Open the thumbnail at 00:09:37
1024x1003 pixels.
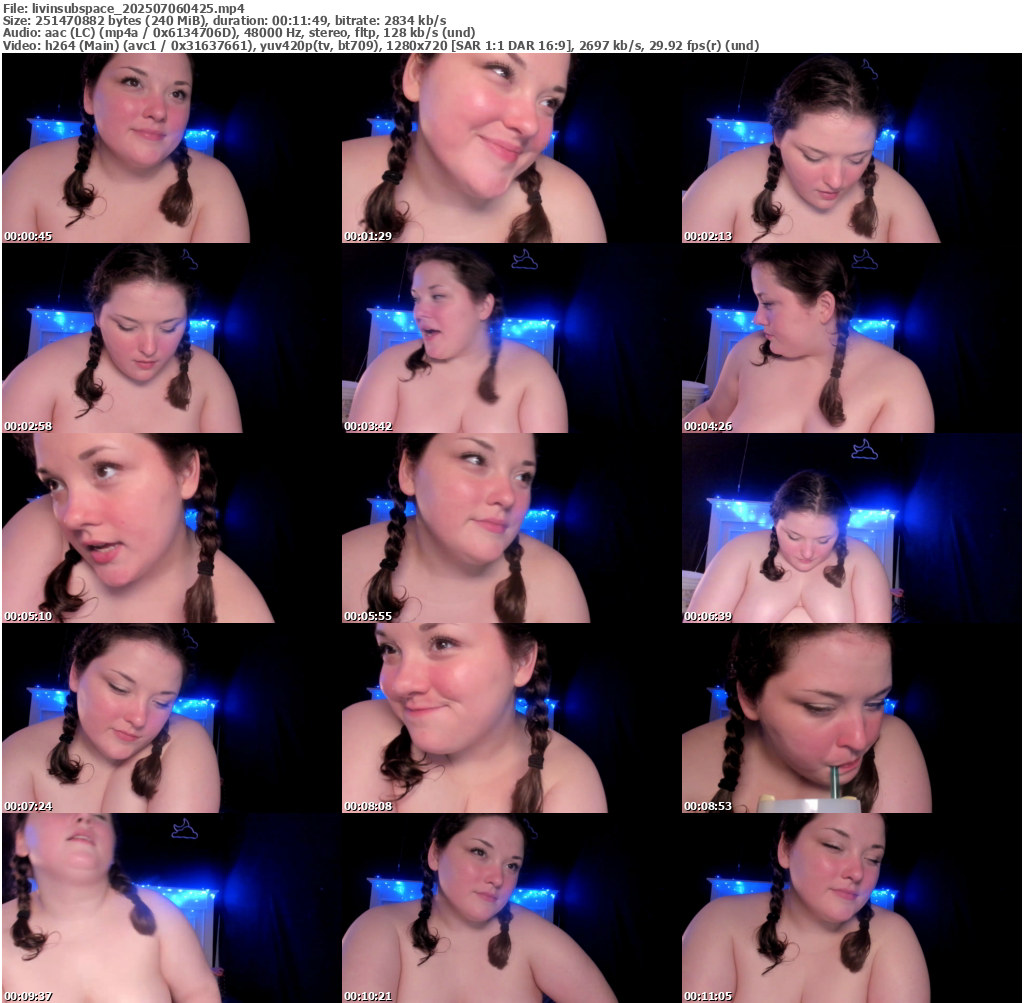click(171, 908)
